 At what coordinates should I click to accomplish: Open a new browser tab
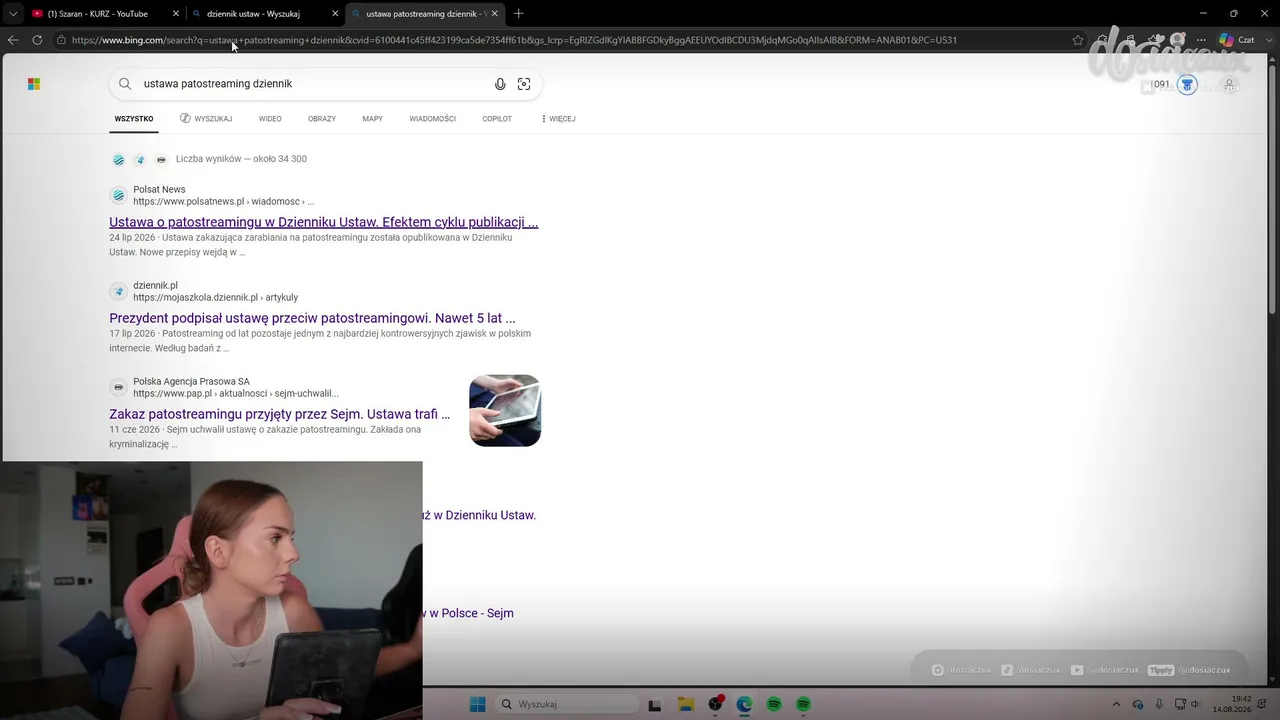518,14
